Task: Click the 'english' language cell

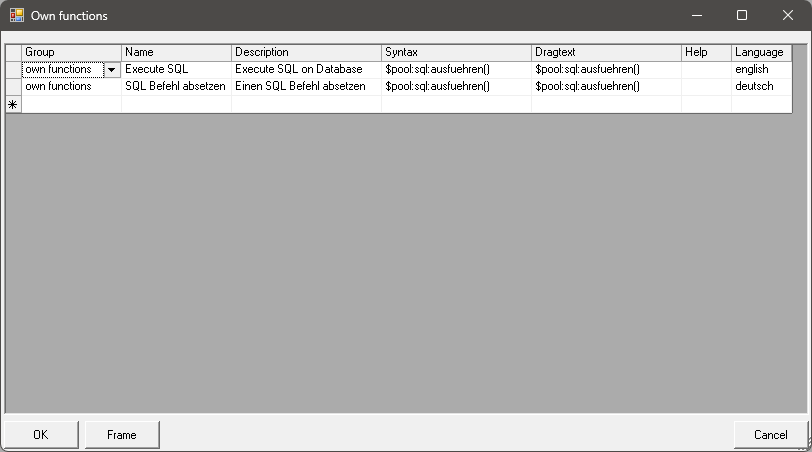Action: 761,70
